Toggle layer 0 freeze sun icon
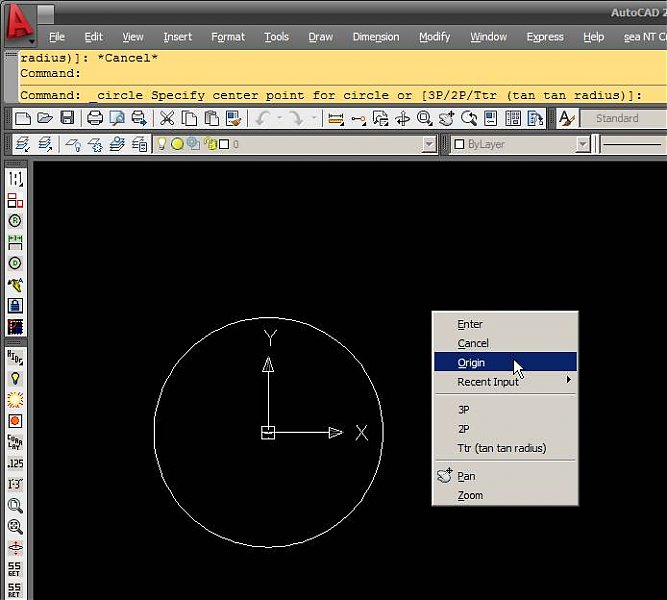Screen dimensions: 667x600 coord(177,144)
